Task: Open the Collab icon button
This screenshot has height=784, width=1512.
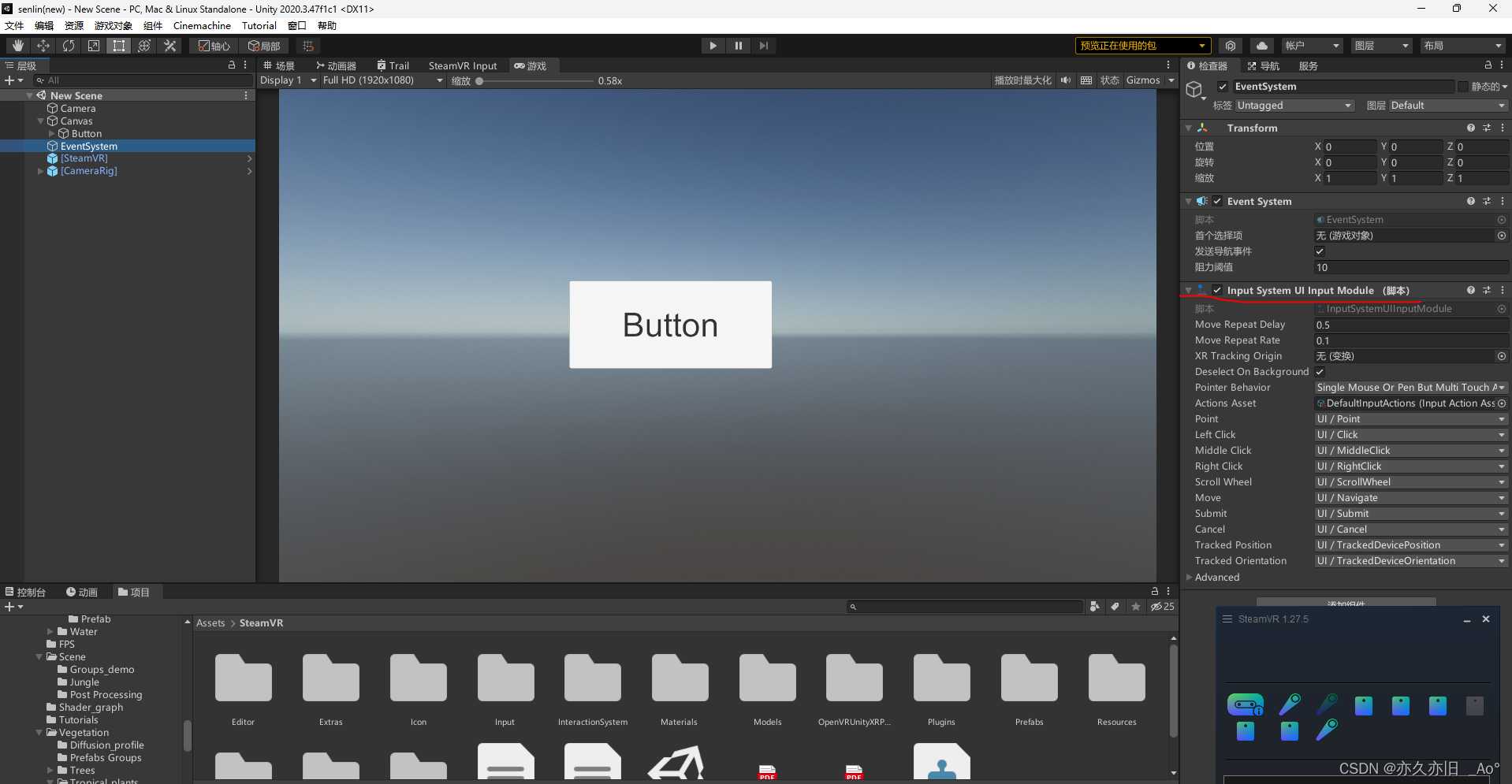Action: [x=1231, y=46]
